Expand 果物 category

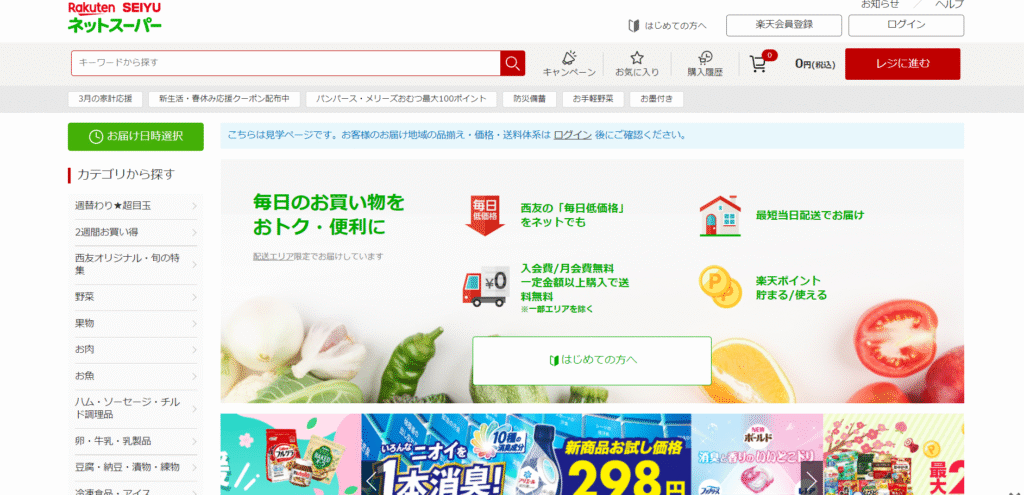pyautogui.click(x=135, y=323)
